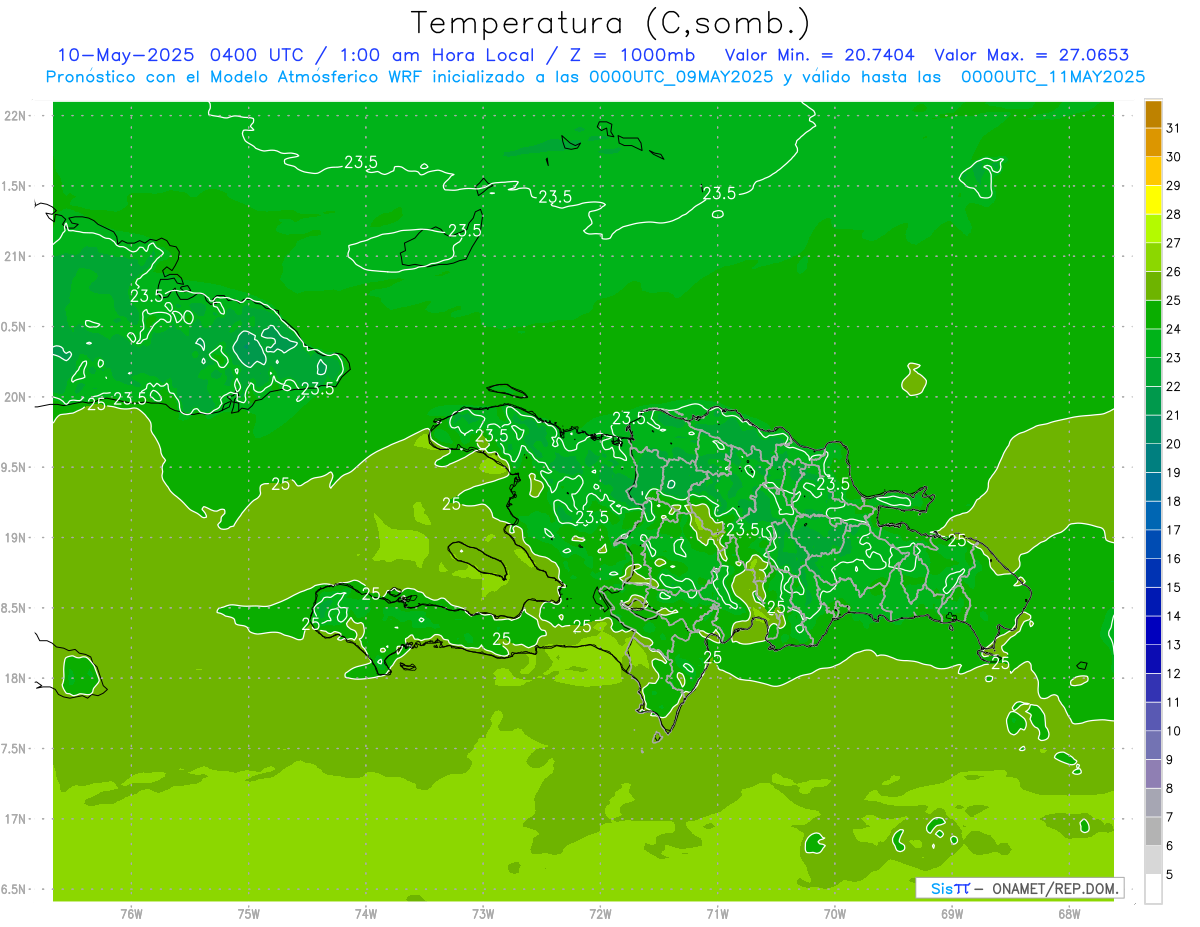Click the color bar label "27"
The height and width of the screenshot is (927, 1200).
pyautogui.click(x=1174, y=243)
